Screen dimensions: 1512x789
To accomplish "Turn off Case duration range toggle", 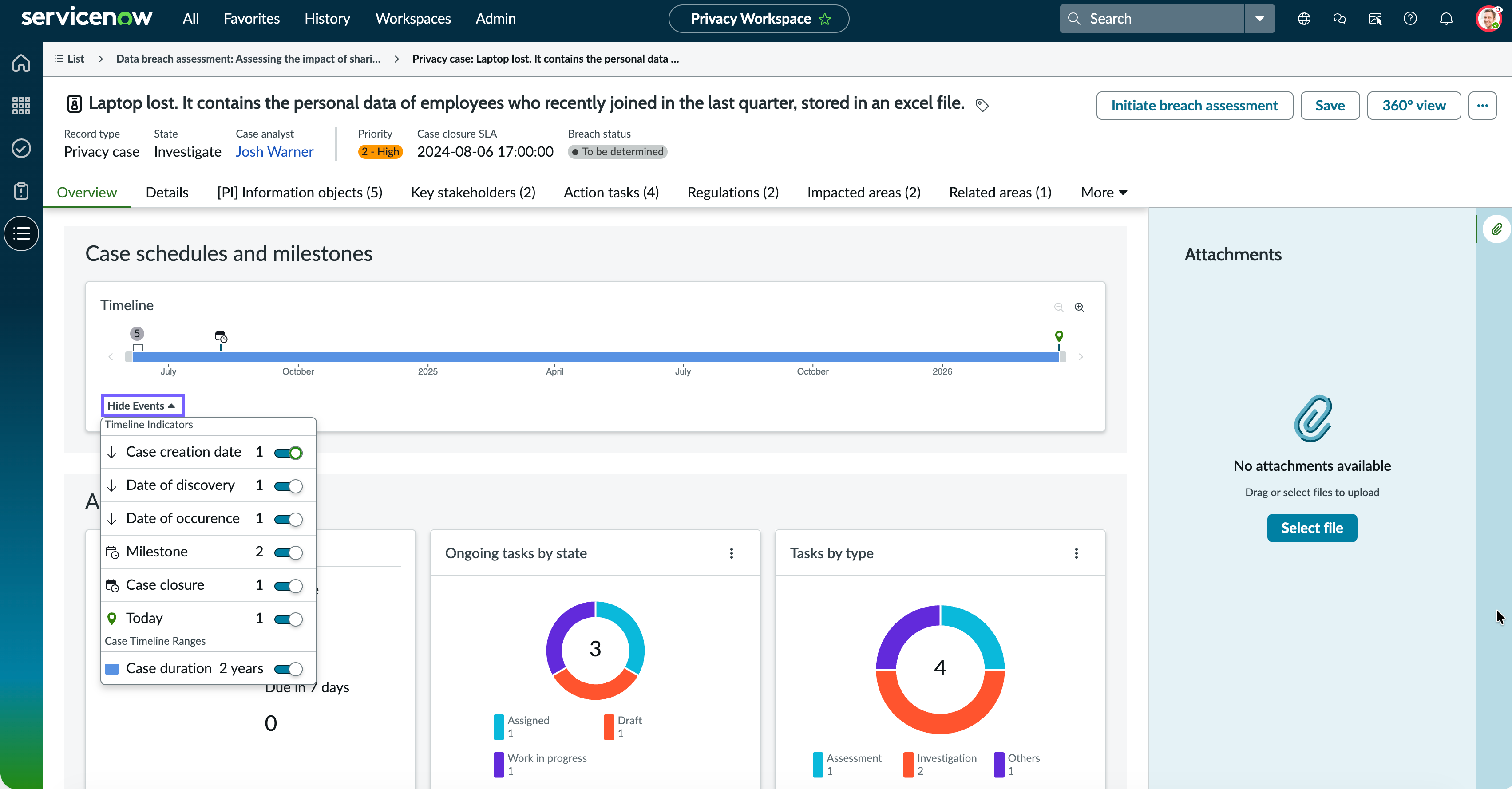I will click(x=288, y=669).
